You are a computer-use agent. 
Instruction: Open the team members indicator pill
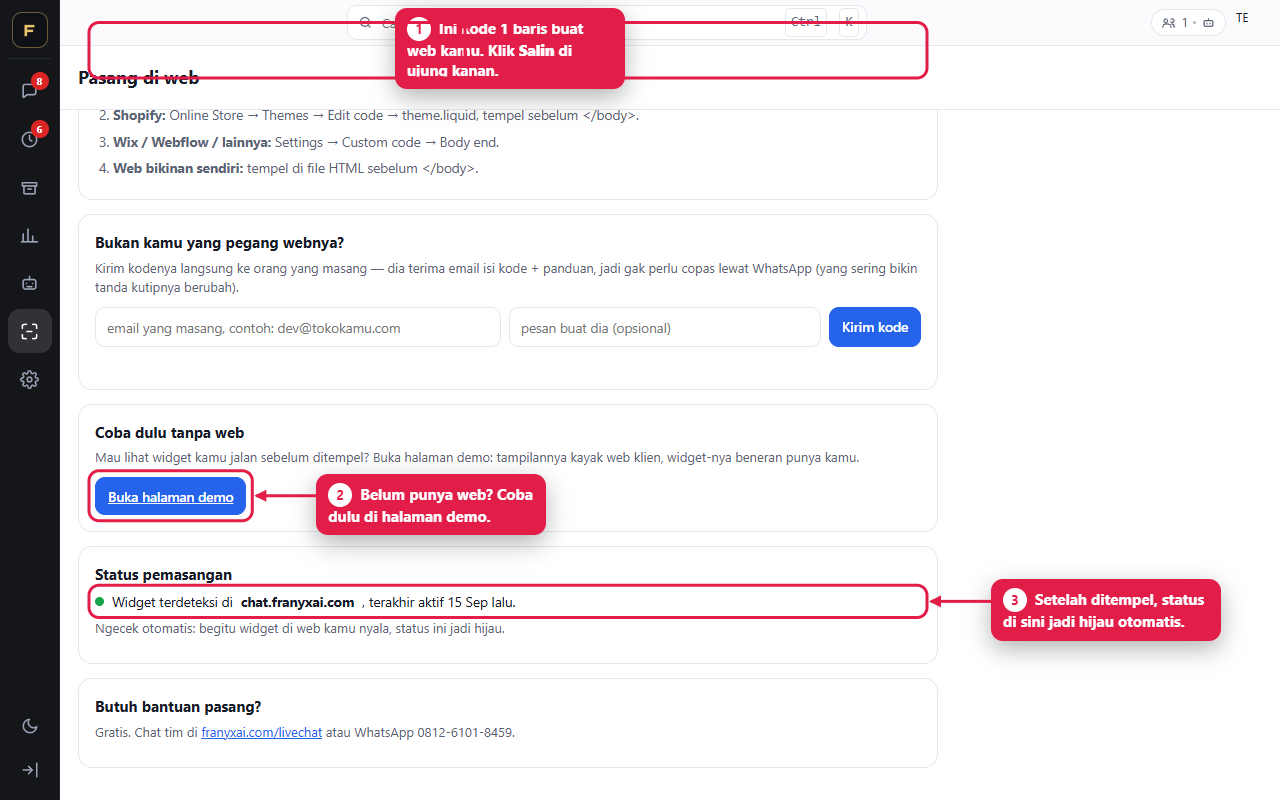click(x=1188, y=22)
